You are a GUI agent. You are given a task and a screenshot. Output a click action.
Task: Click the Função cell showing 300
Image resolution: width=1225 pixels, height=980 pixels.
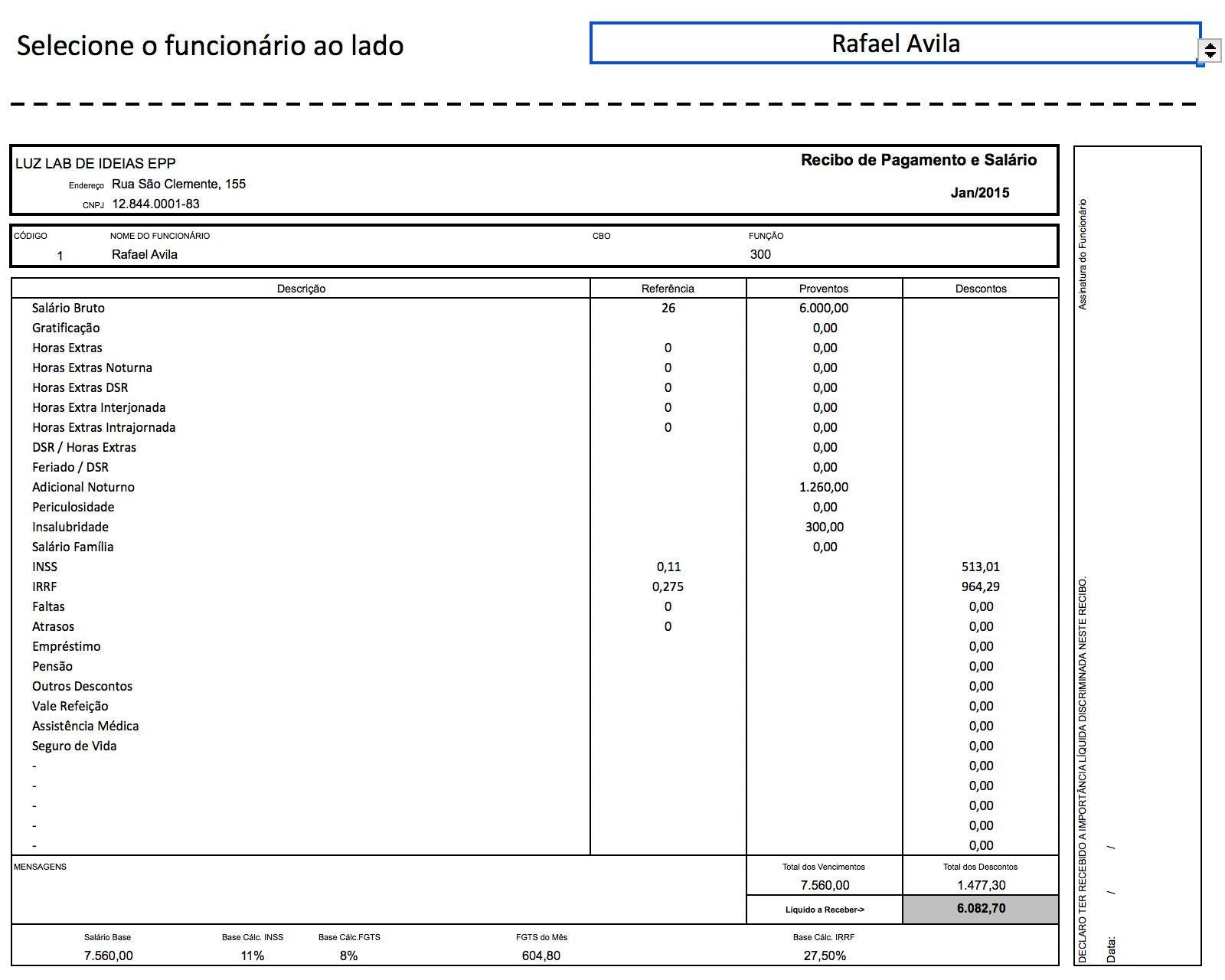click(x=760, y=254)
